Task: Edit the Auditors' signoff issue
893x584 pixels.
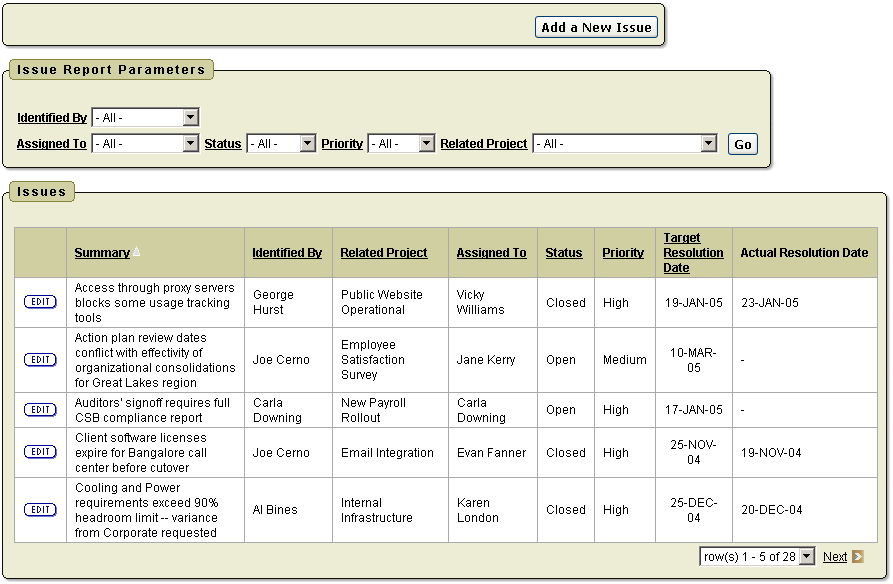Action: coord(40,410)
